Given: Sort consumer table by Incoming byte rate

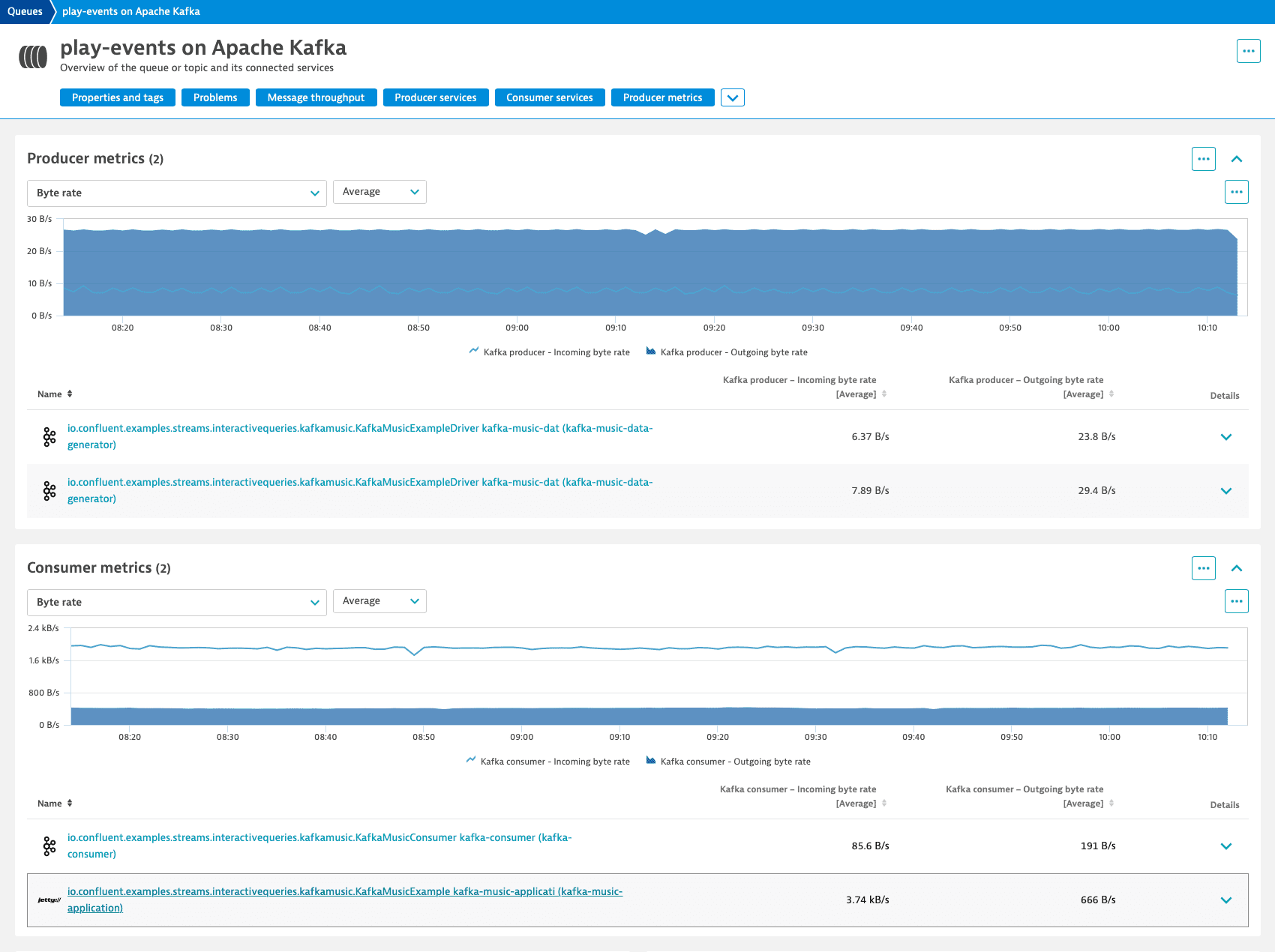Looking at the screenshot, I should point(802,796).
